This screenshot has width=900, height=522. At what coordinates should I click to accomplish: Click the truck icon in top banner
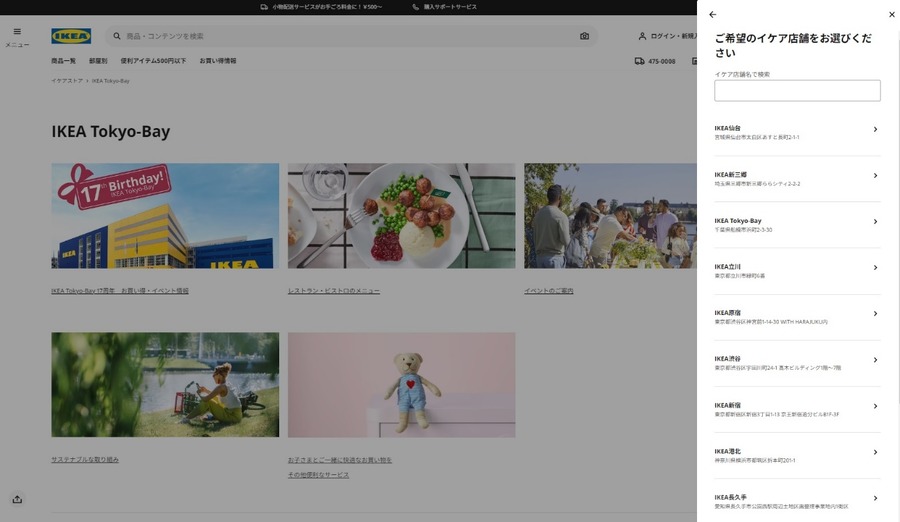(x=264, y=7)
